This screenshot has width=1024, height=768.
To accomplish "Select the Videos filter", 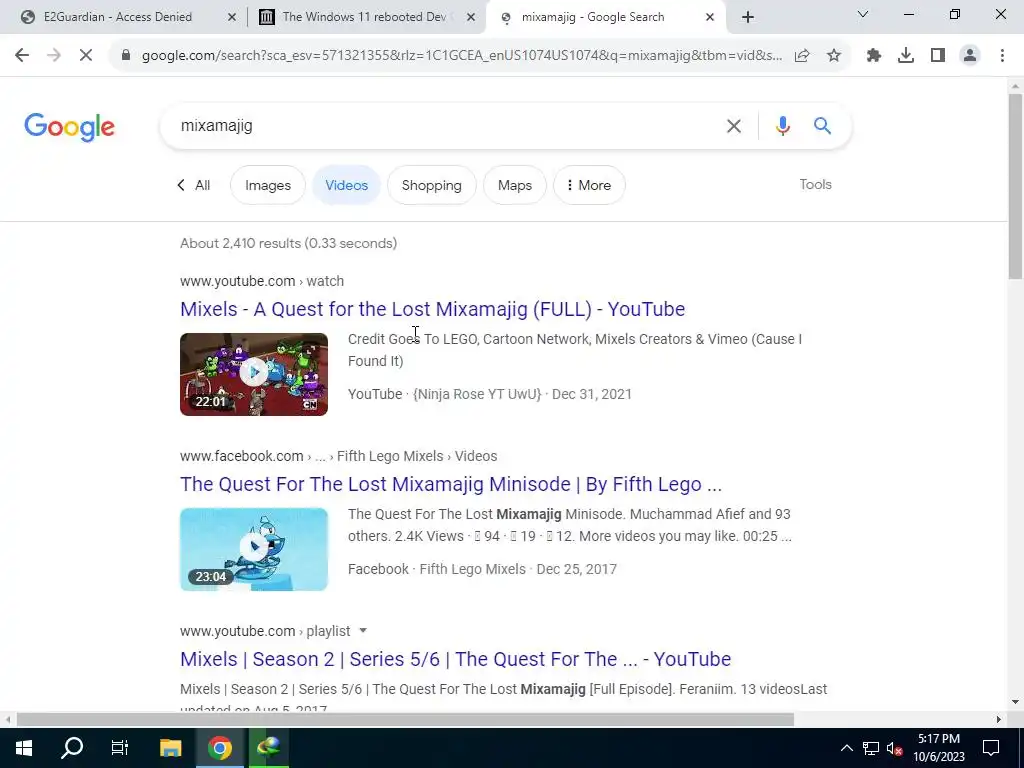I will tap(347, 185).
